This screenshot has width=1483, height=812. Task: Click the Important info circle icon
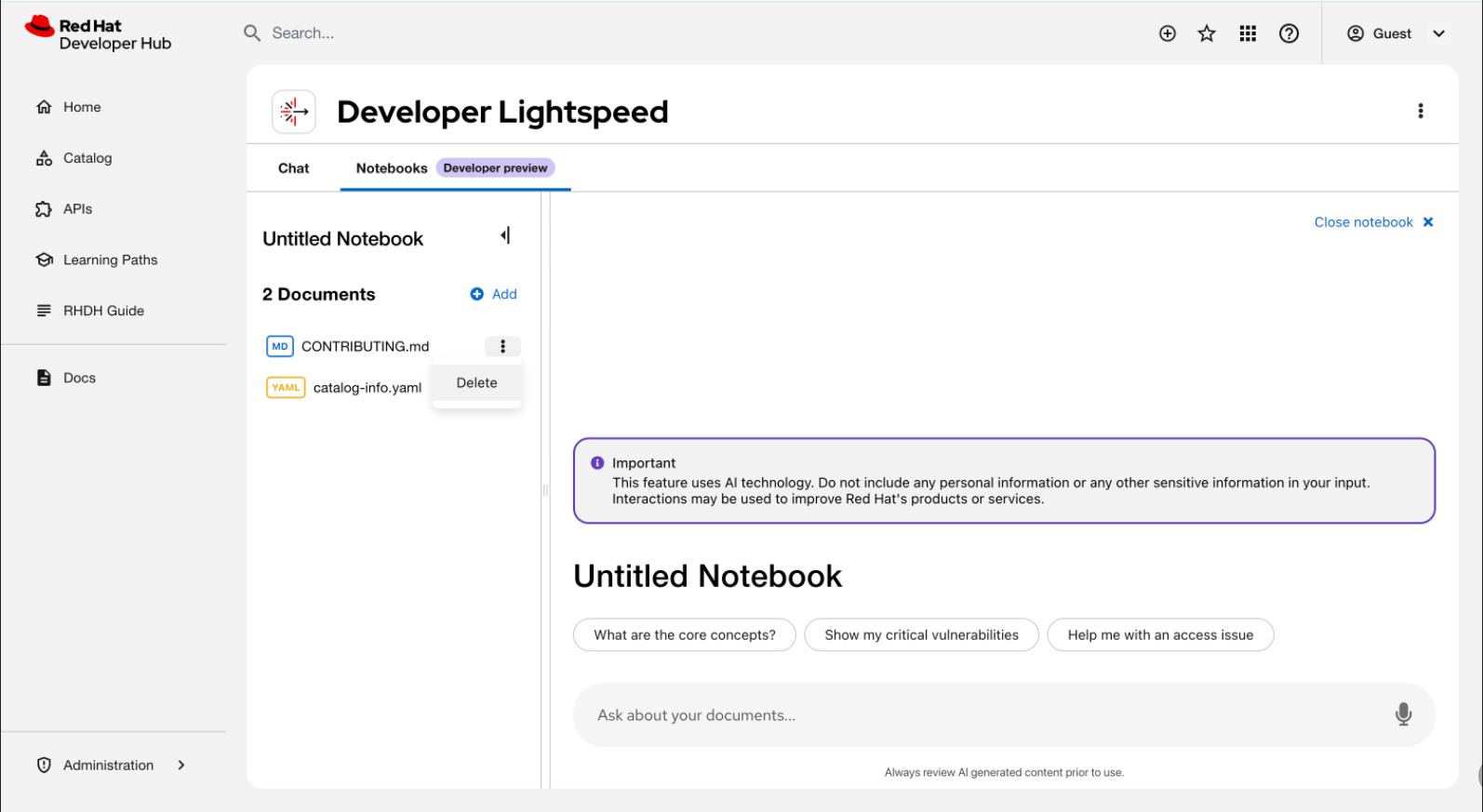597,463
